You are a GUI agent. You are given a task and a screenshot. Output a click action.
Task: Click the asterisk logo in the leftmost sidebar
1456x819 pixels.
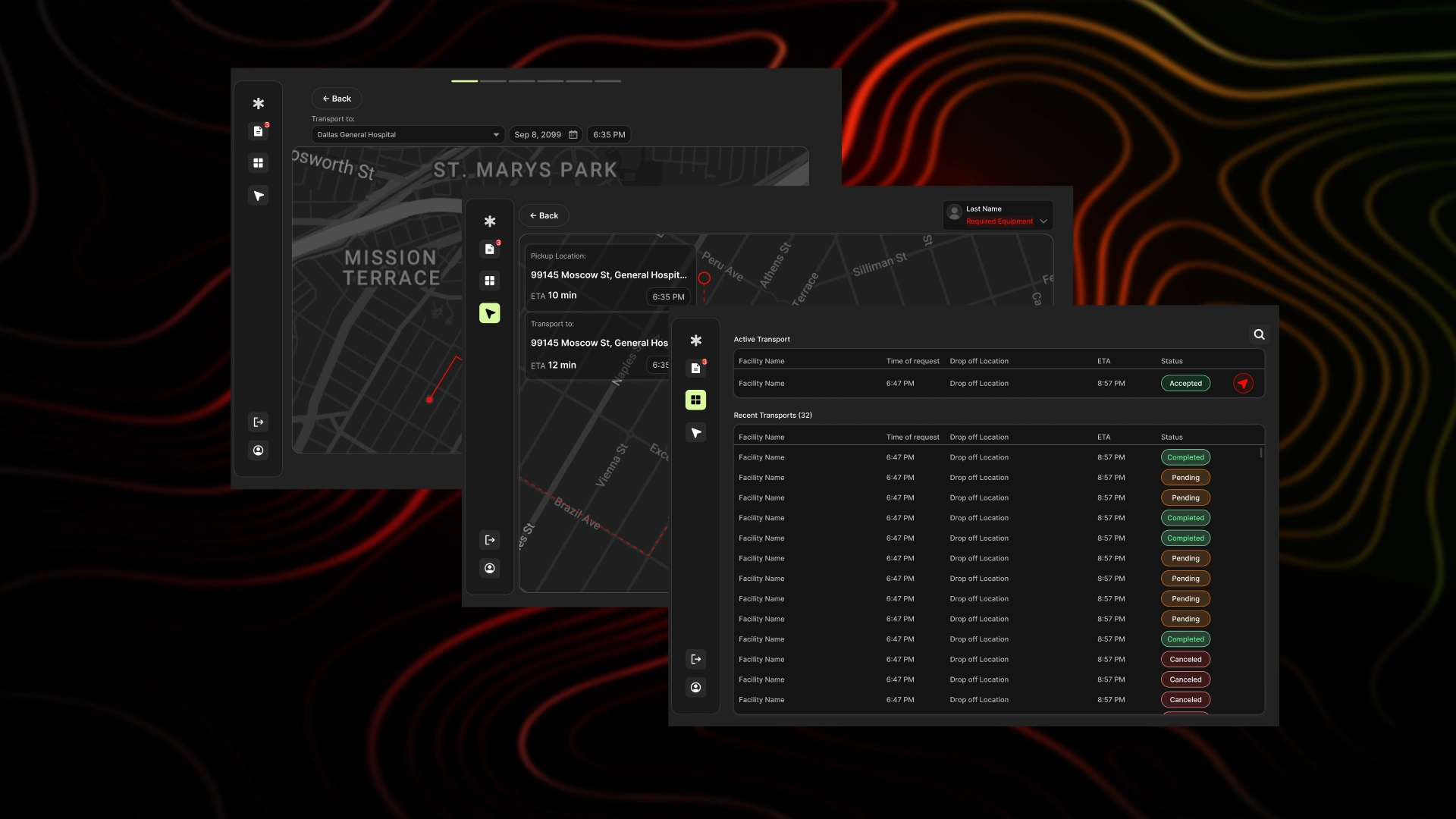(258, 103)
